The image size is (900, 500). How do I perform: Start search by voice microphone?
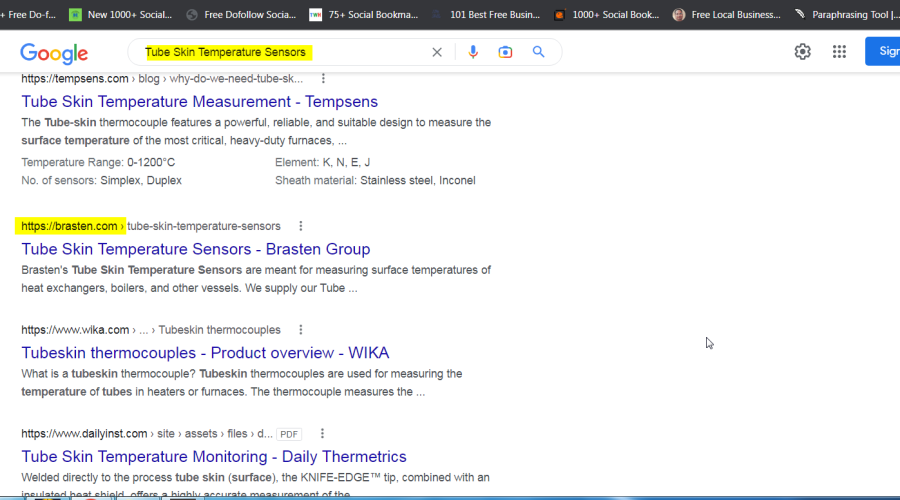point(473,52)
